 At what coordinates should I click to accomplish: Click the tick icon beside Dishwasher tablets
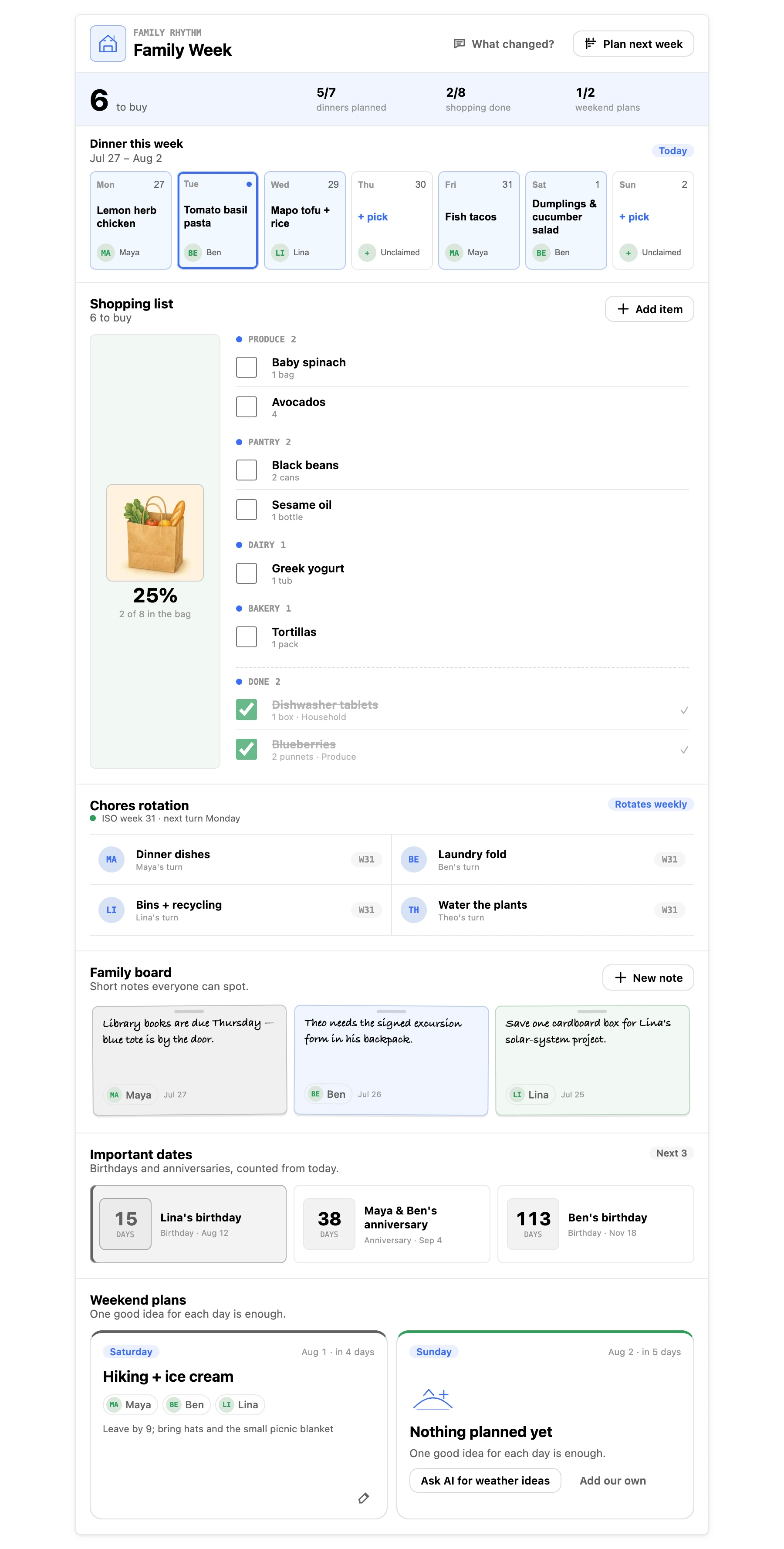pos(683,710)
